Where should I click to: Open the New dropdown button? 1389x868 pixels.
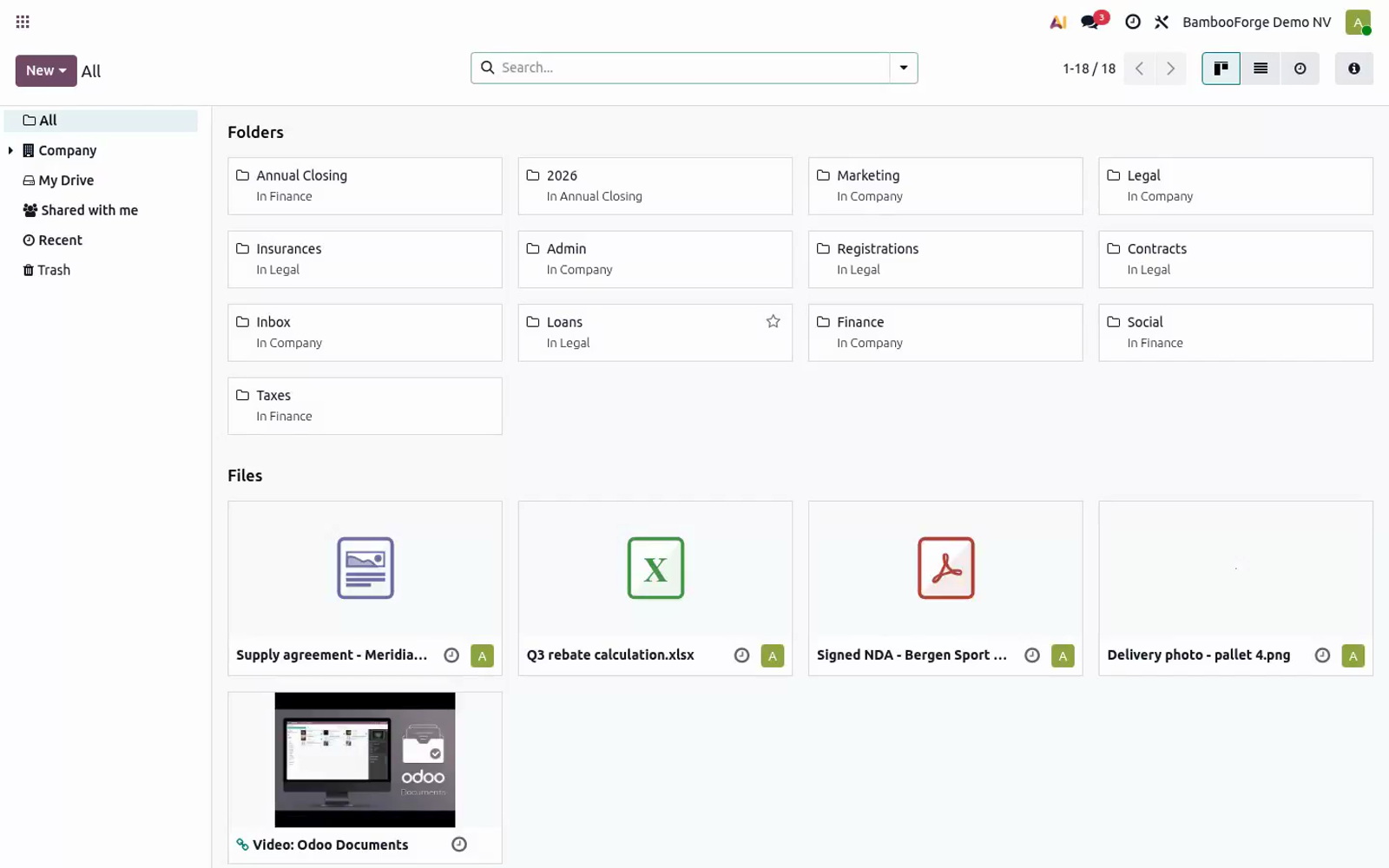click(46, 70)
